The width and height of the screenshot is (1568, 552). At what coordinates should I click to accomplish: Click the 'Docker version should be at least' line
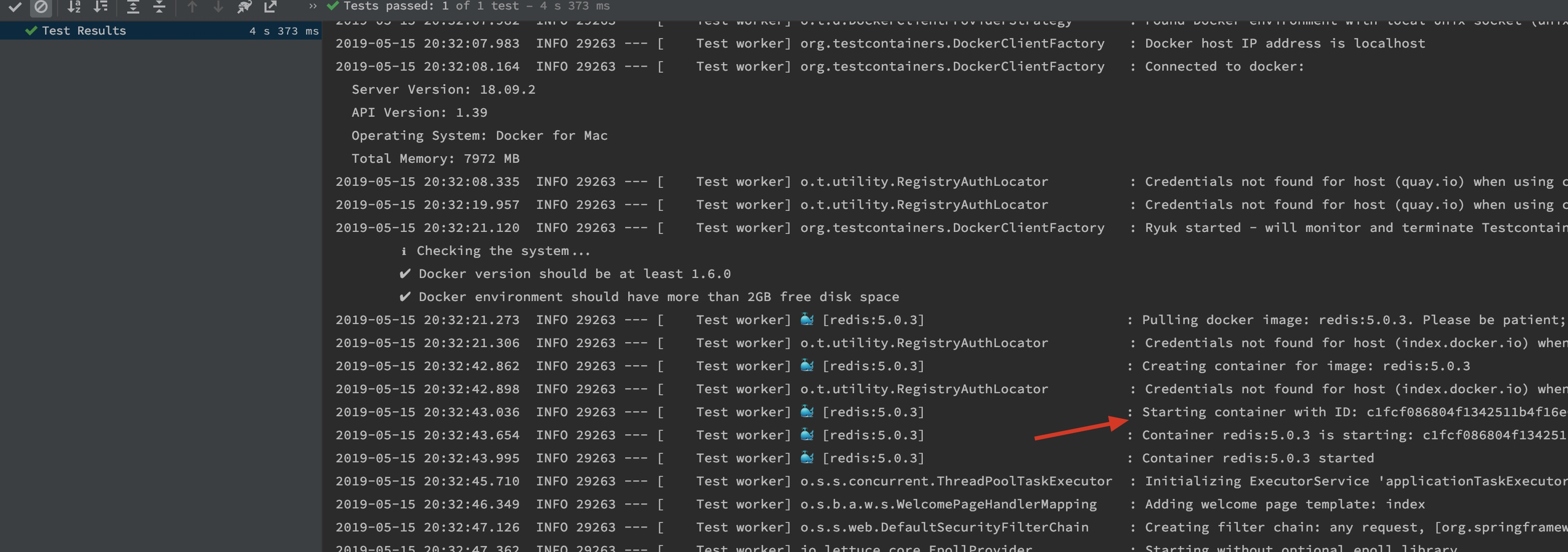(x=574, y=274)
